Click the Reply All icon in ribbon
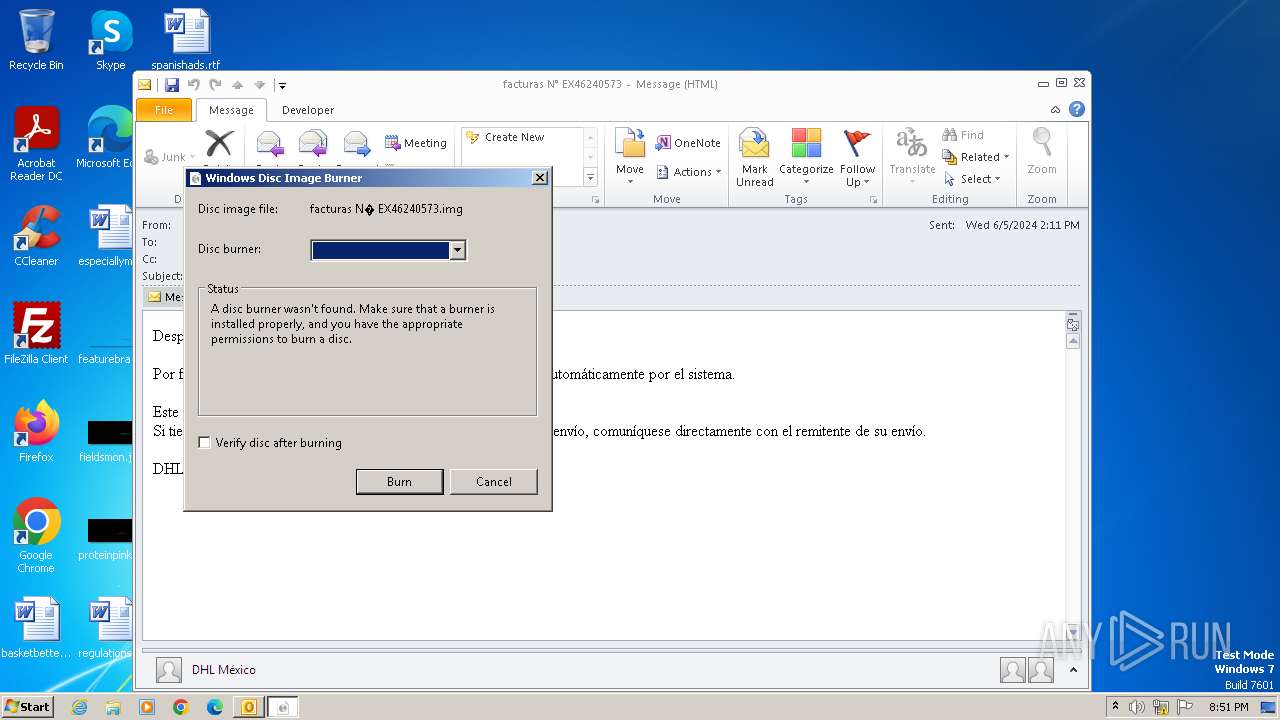The image size is (1280, 720). [313, 144]
